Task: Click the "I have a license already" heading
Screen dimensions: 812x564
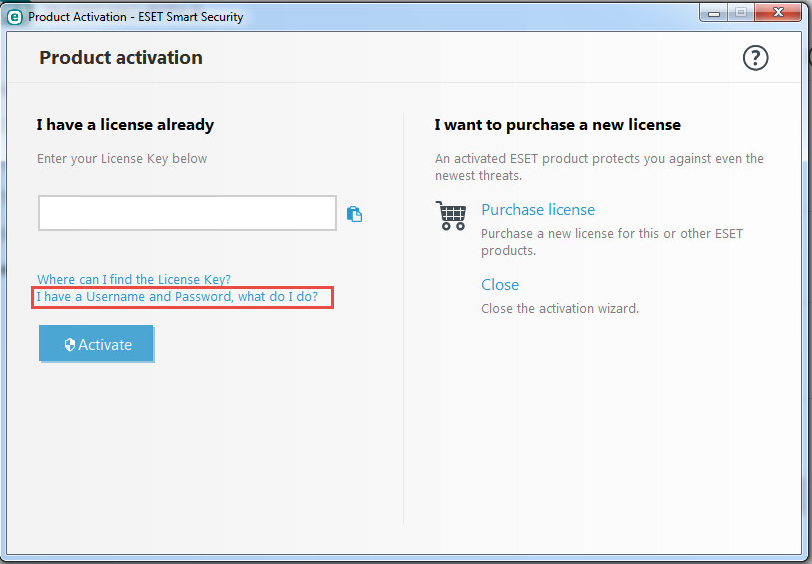Action: point(125,125)
